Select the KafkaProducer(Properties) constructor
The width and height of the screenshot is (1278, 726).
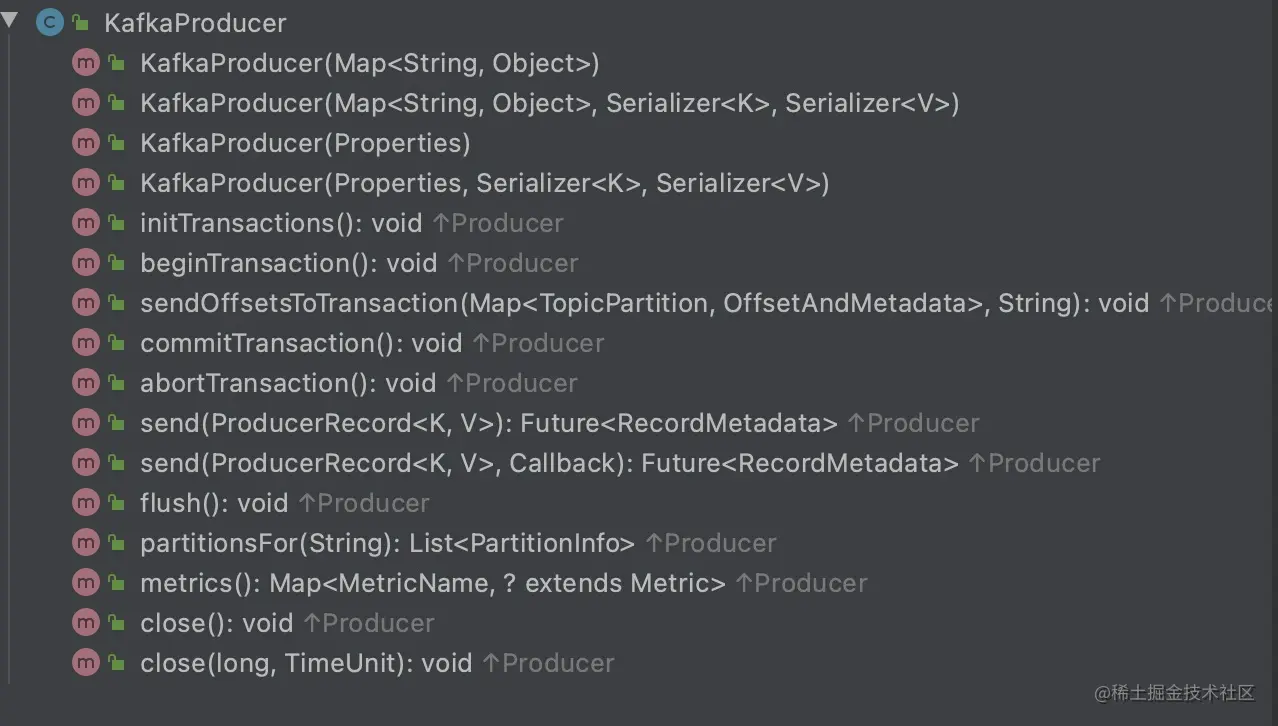305,143
